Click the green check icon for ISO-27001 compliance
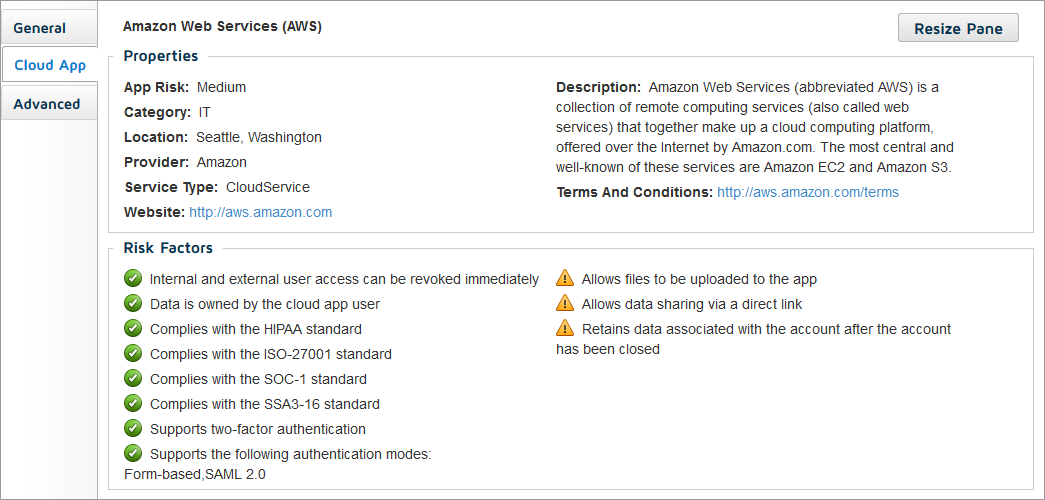Screen dimensions: 1045x500 (x=133, y=353)
